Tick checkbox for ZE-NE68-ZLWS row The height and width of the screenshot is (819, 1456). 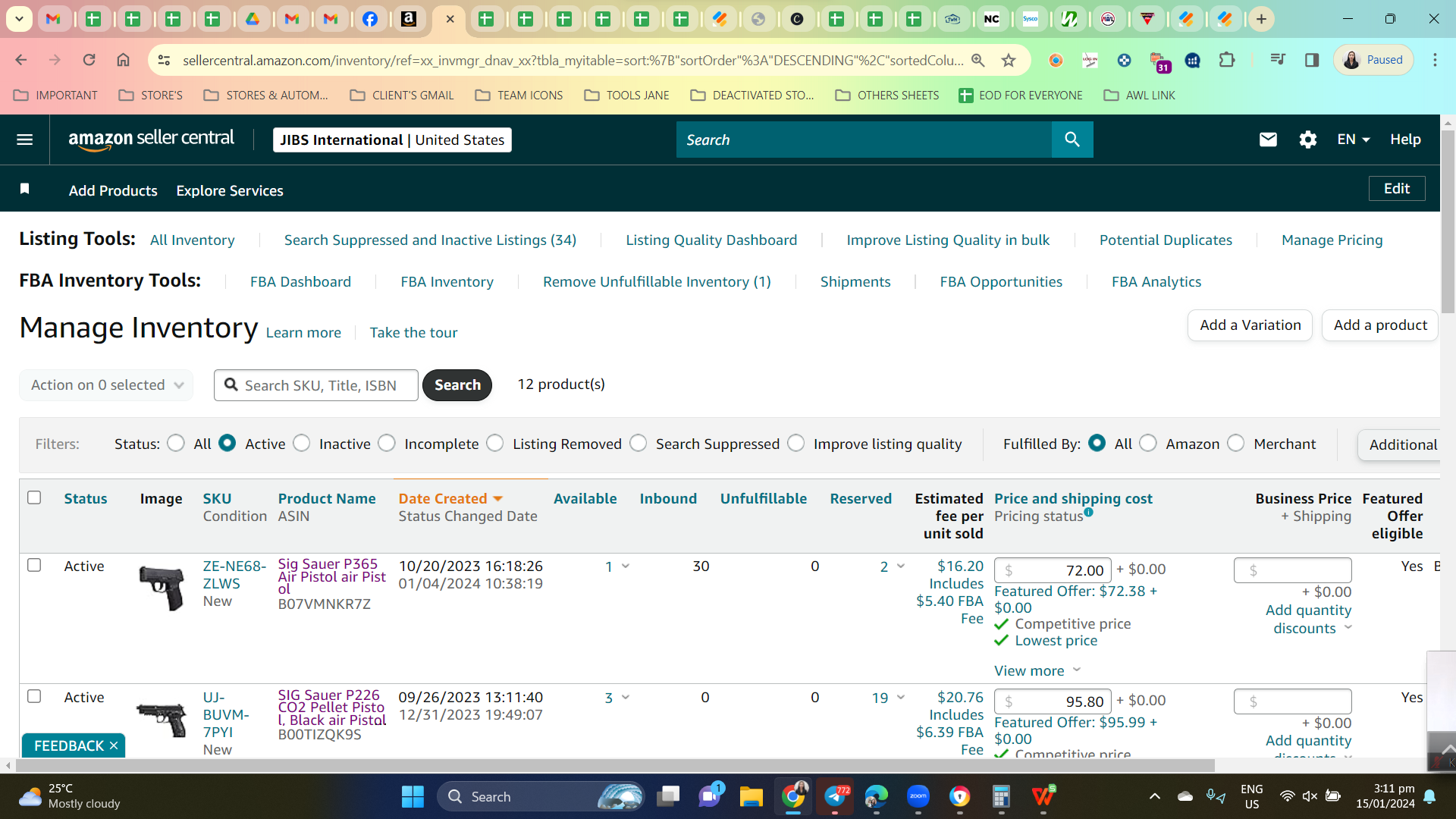[x=34, y=565]
